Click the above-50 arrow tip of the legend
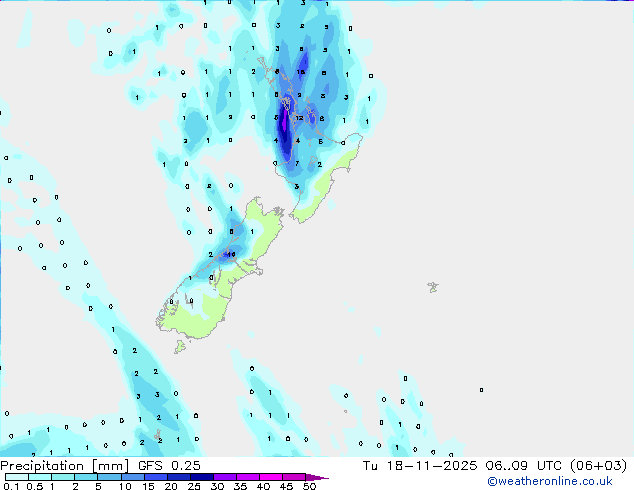 tap(317, 477)
